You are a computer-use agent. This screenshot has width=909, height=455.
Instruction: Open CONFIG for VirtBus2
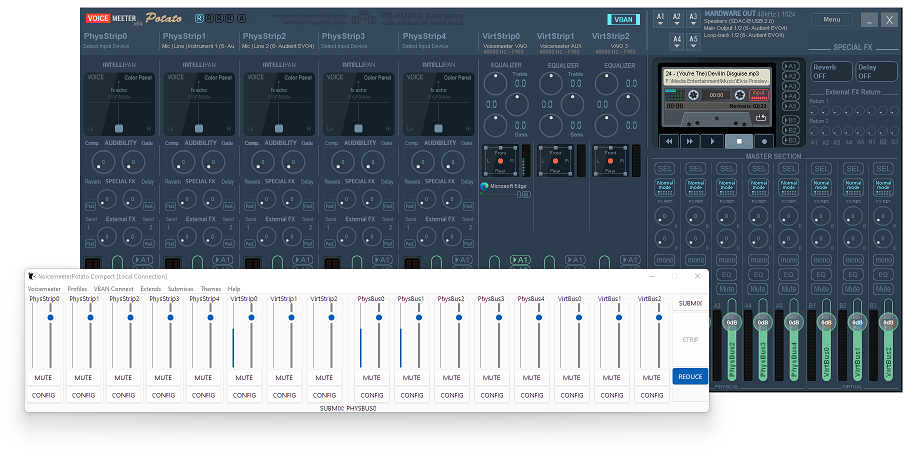tap(650, 395)
